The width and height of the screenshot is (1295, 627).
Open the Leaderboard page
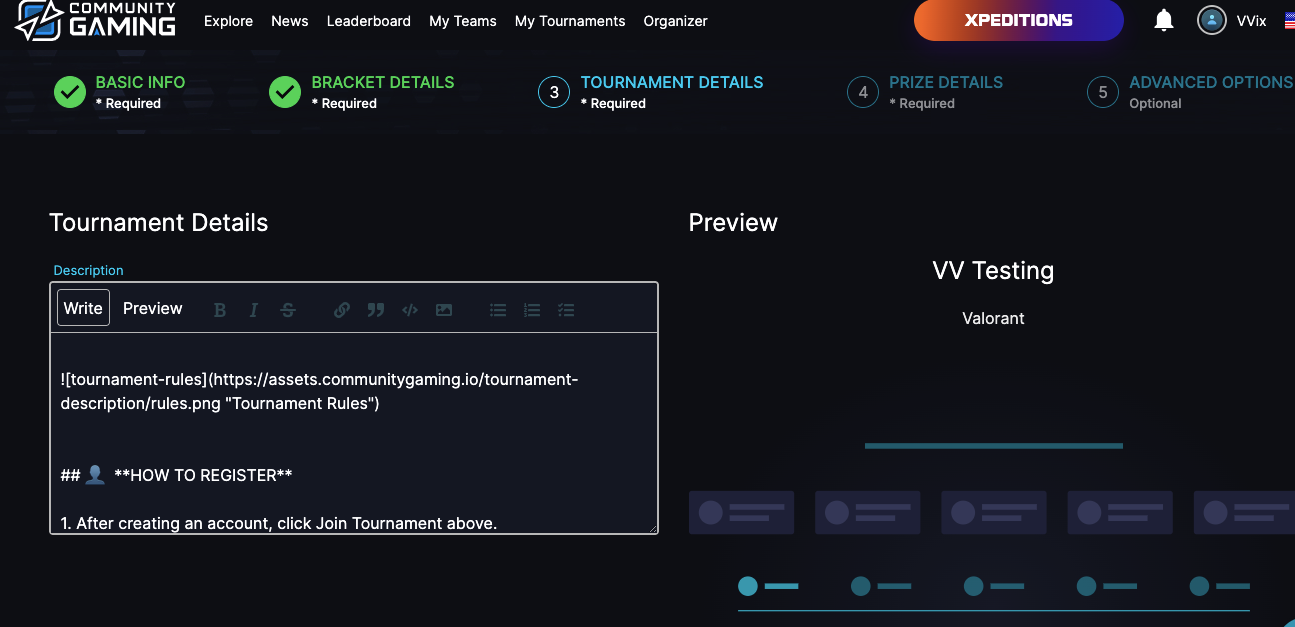[x=369, y=21]
